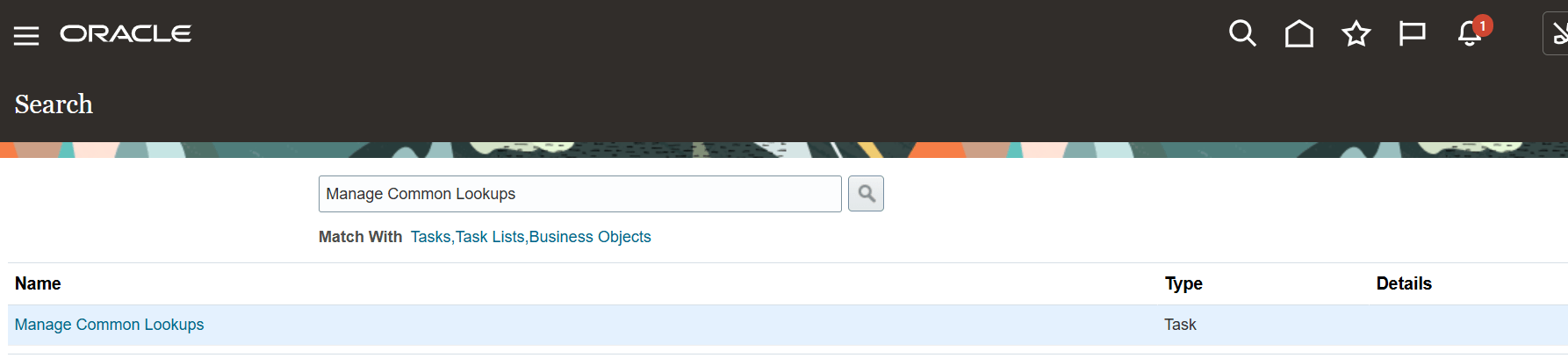The image size is (1568, 358).
Task: Select the Task type cell in result row
Action: point(1180,325)
